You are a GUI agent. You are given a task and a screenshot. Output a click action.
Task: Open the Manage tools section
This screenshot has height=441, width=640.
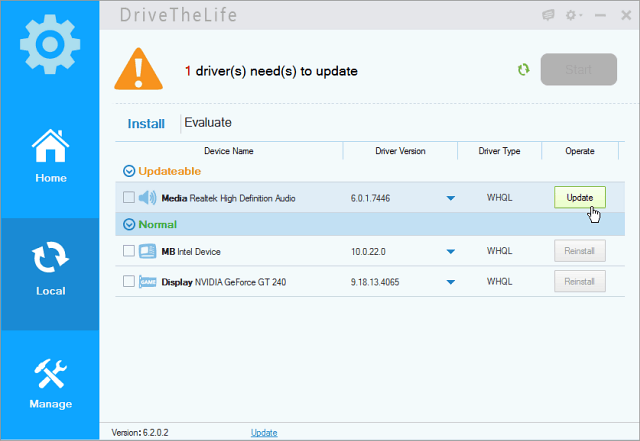point(50,384)
